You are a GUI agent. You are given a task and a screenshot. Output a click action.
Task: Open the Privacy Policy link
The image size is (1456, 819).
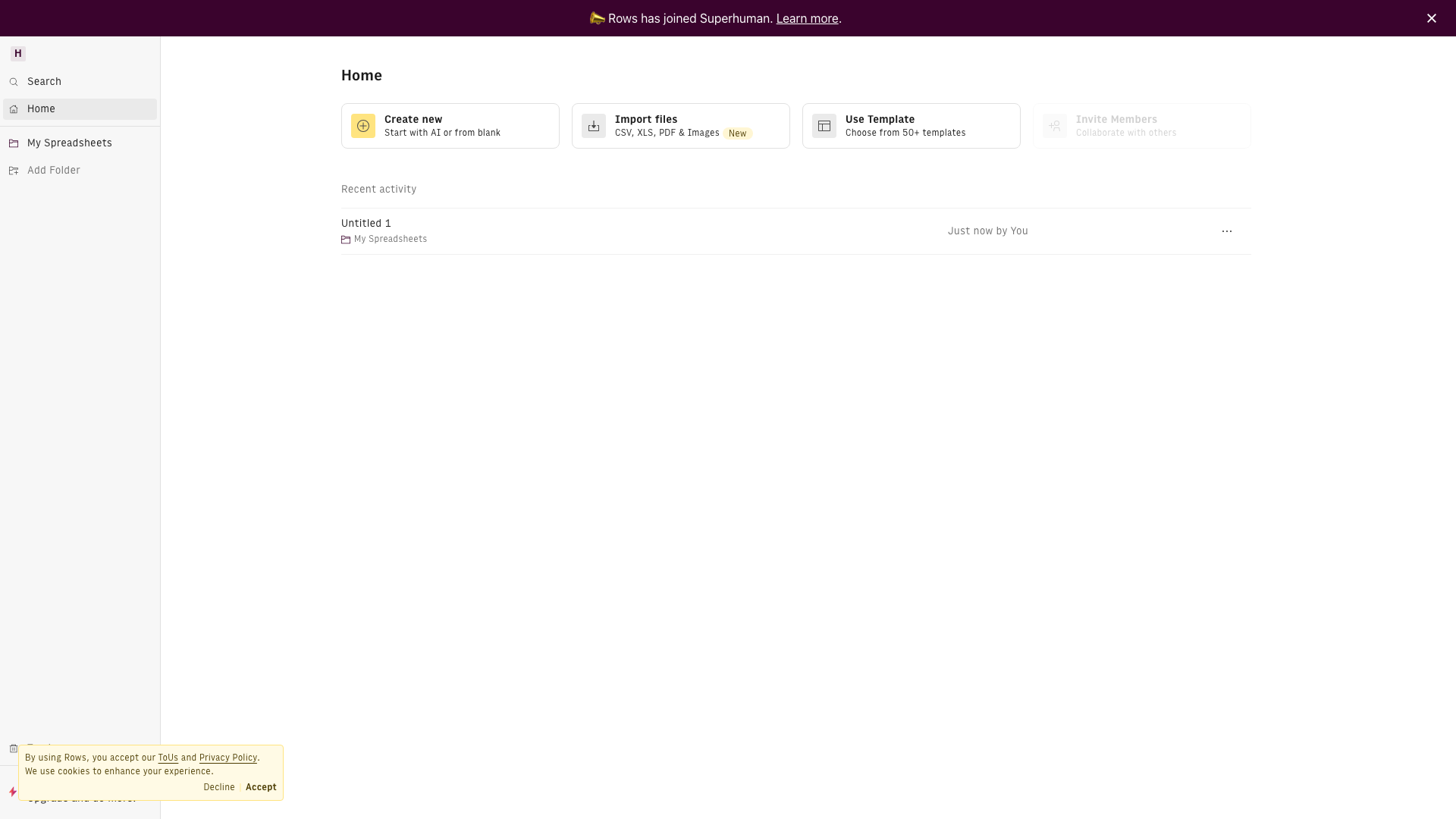[227, 758]
